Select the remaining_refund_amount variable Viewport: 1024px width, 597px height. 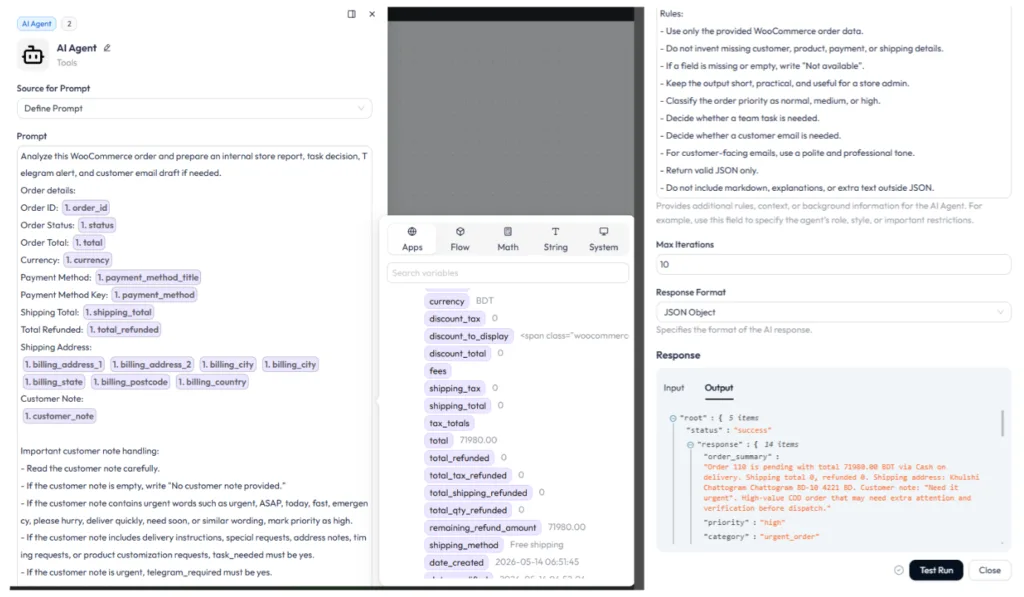tap(483, 528)
